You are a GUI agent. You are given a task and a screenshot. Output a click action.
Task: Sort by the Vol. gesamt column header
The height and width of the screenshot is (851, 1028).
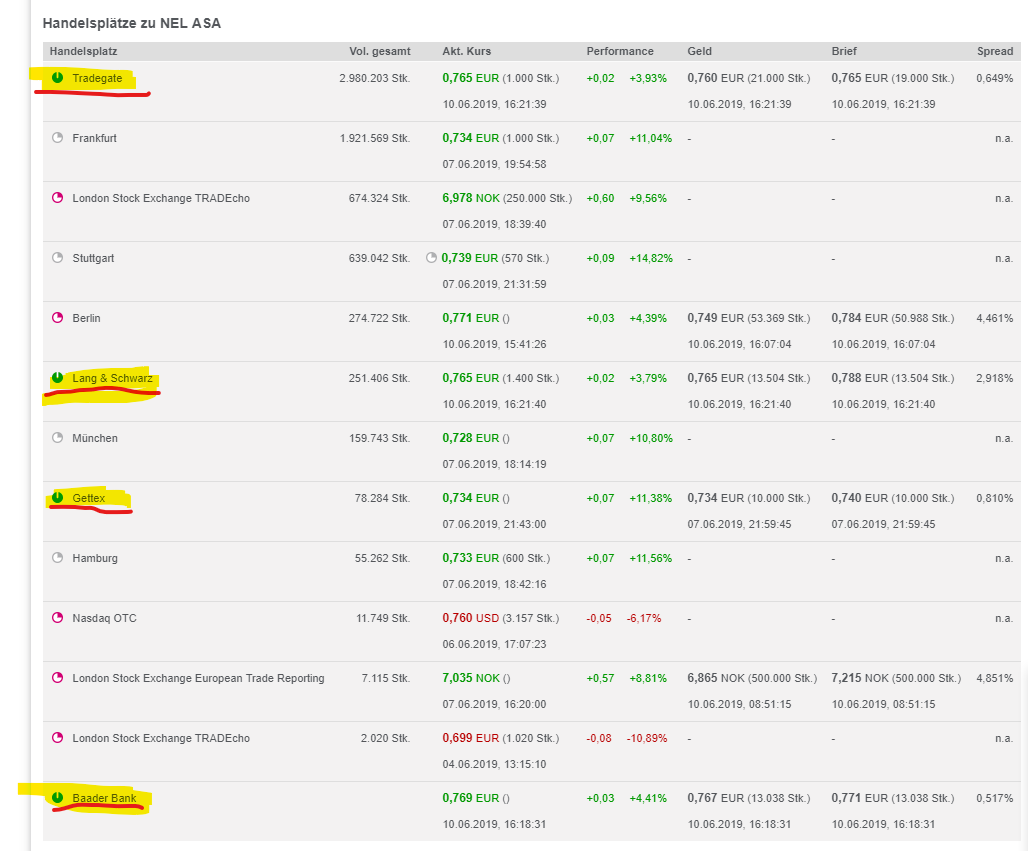[379, 51]
